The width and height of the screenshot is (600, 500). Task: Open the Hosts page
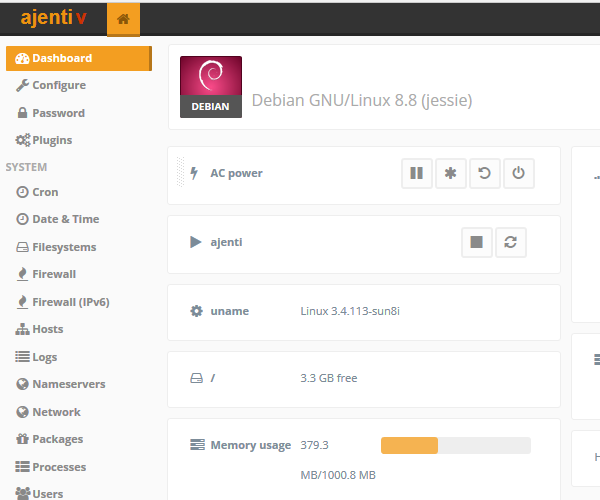39,329
